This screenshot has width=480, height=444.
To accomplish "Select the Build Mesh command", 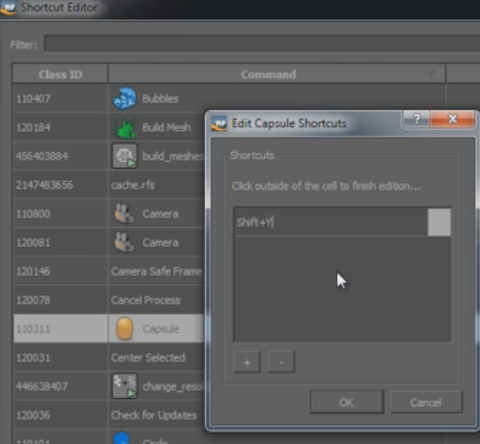I will tap(167, 127).
